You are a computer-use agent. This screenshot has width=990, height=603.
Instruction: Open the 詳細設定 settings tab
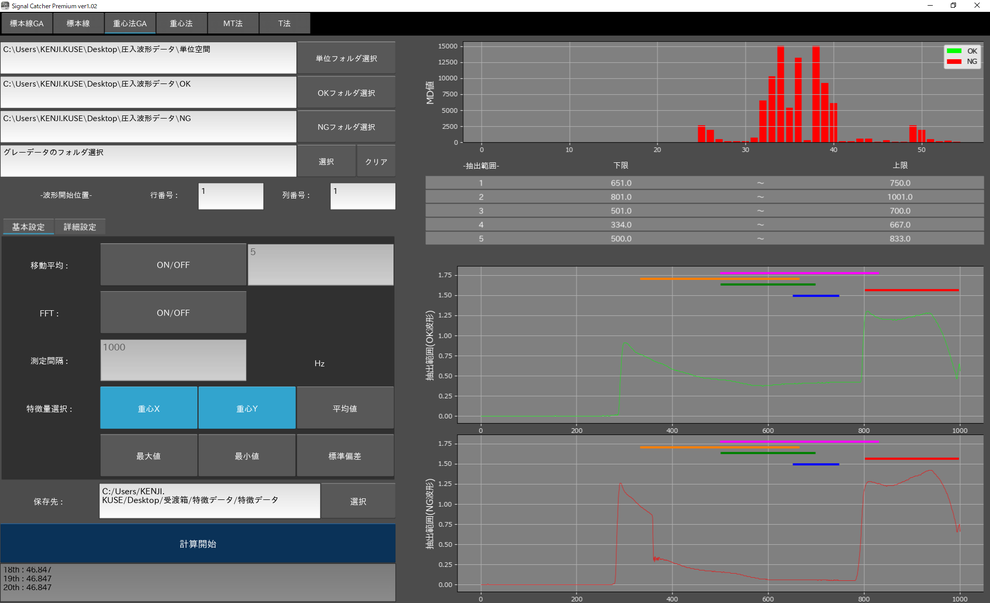click(x=80, y=227)
